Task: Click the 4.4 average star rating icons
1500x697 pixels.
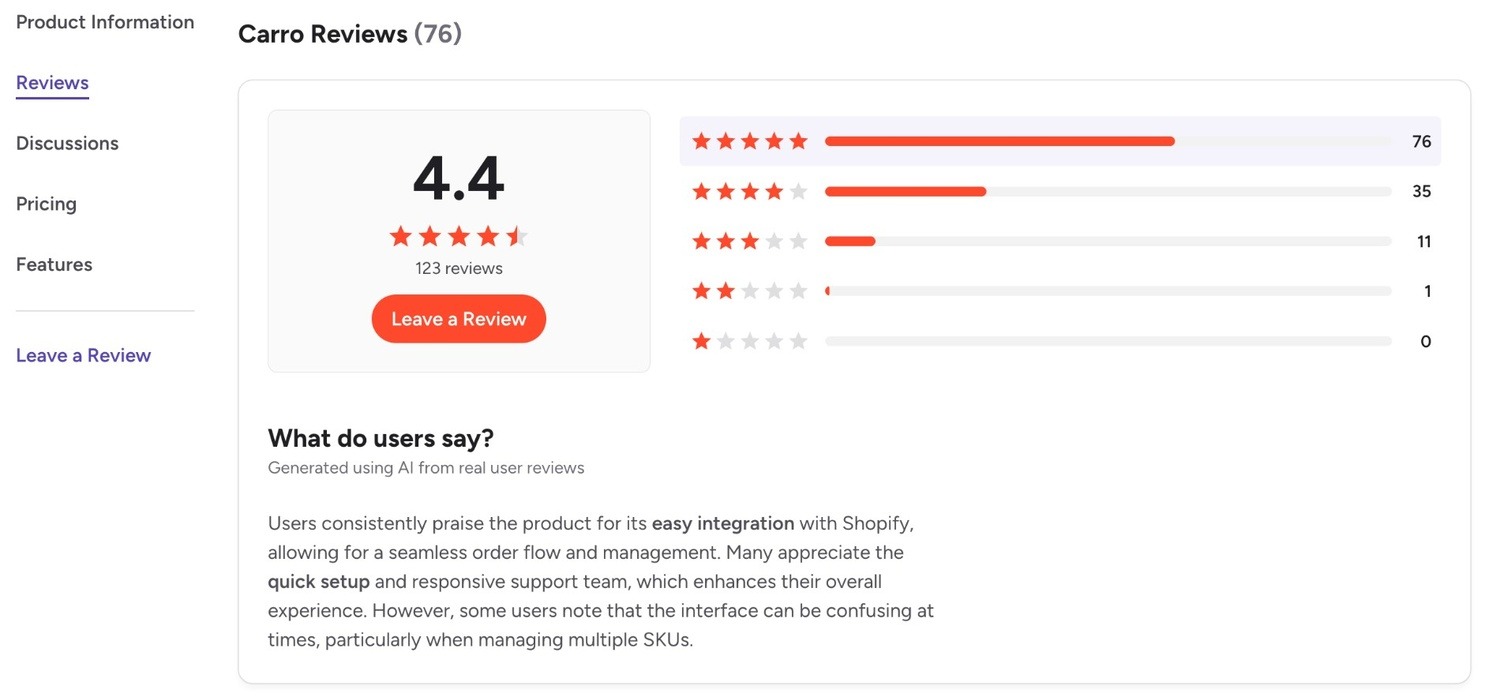Action: 458,237
